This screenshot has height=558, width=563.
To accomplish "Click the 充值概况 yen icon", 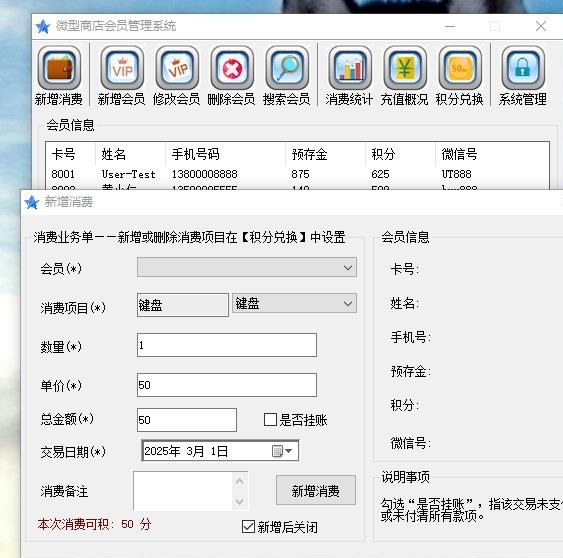I will pyautogui.click(x=405, y=68).
